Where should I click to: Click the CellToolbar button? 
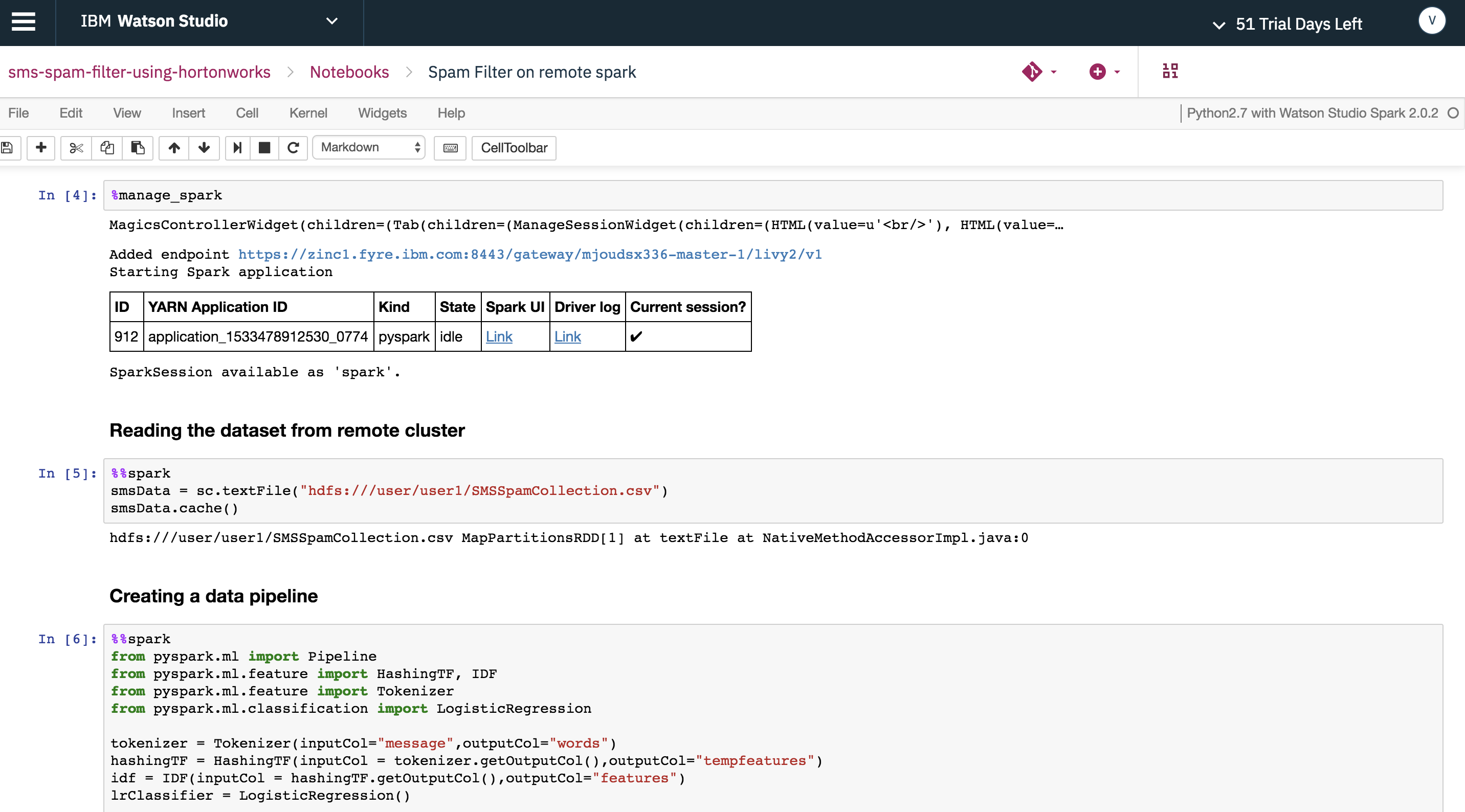coord(514,148)
